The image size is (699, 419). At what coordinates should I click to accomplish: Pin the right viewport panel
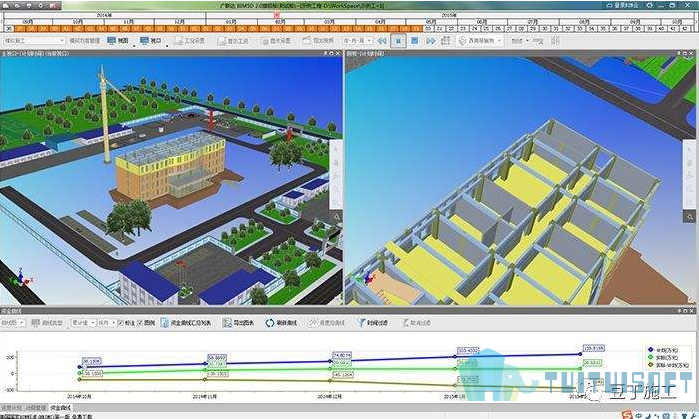[679, 53]
